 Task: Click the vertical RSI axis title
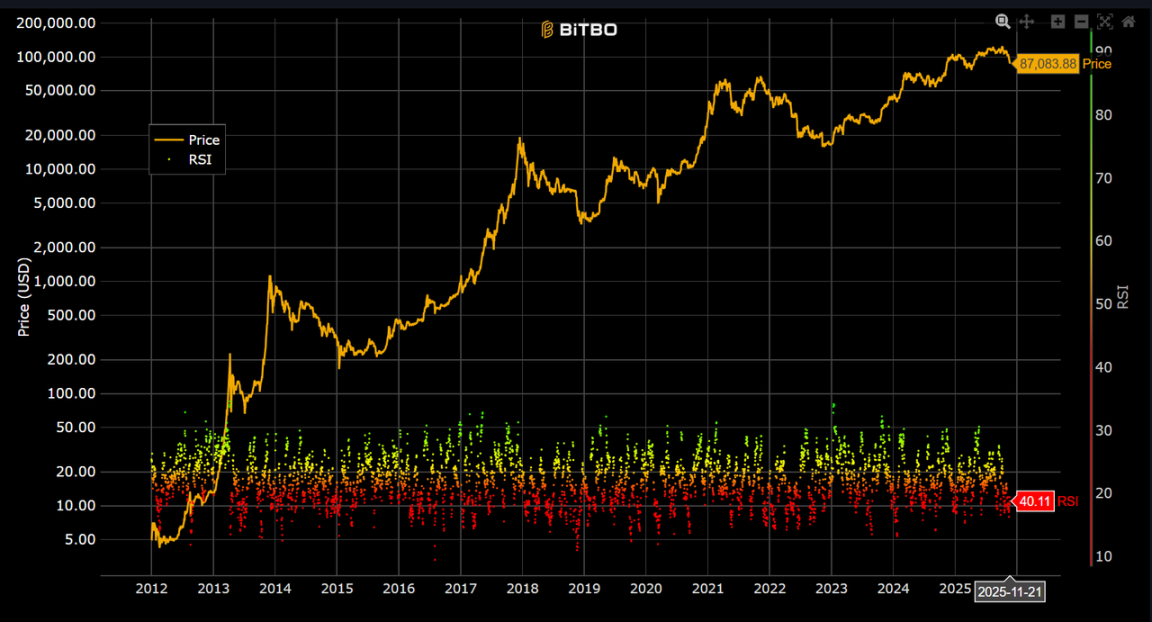[1123, 296]
